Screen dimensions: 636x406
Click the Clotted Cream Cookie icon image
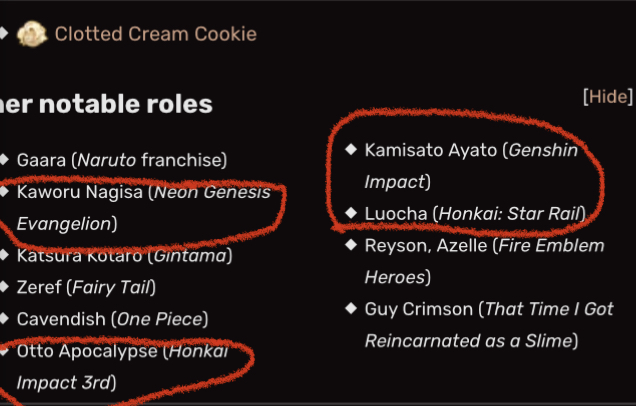(x=32, y=34)
